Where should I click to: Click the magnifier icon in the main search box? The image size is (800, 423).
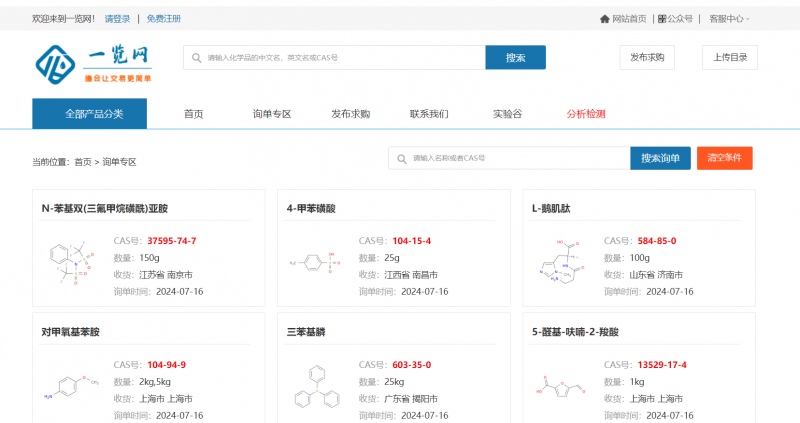(x=196, y=58)
